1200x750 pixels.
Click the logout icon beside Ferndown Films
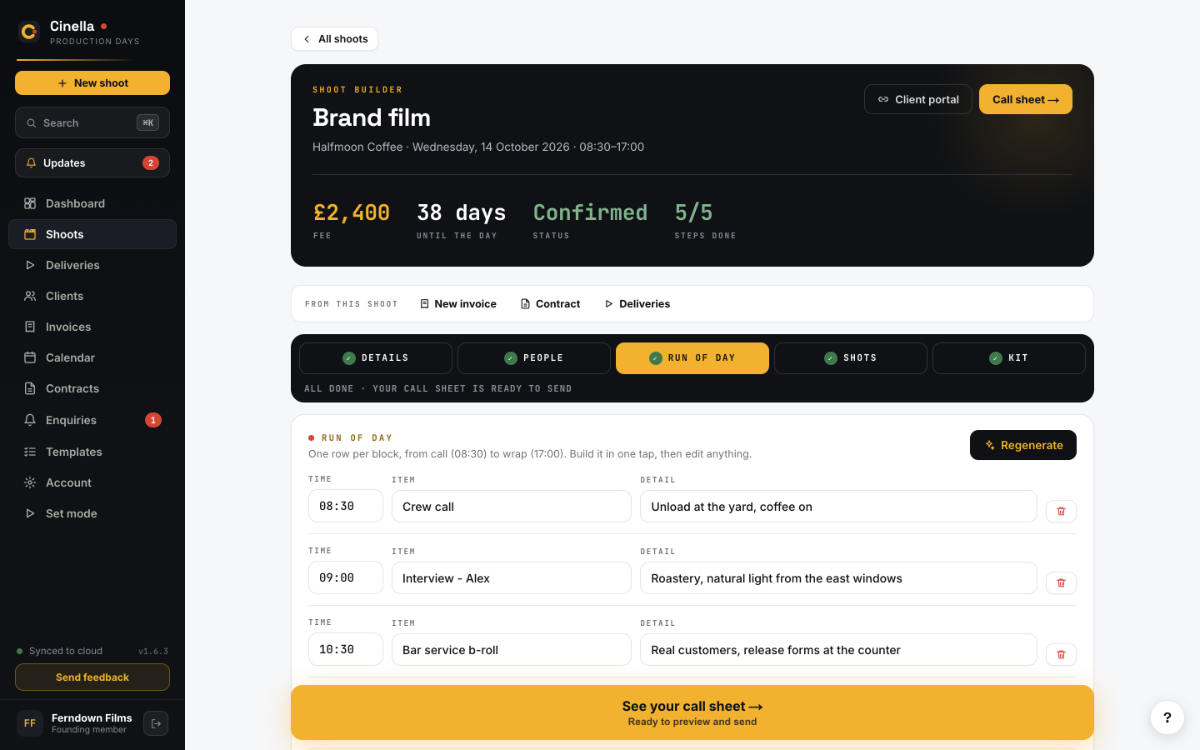[x=156, y=723]
